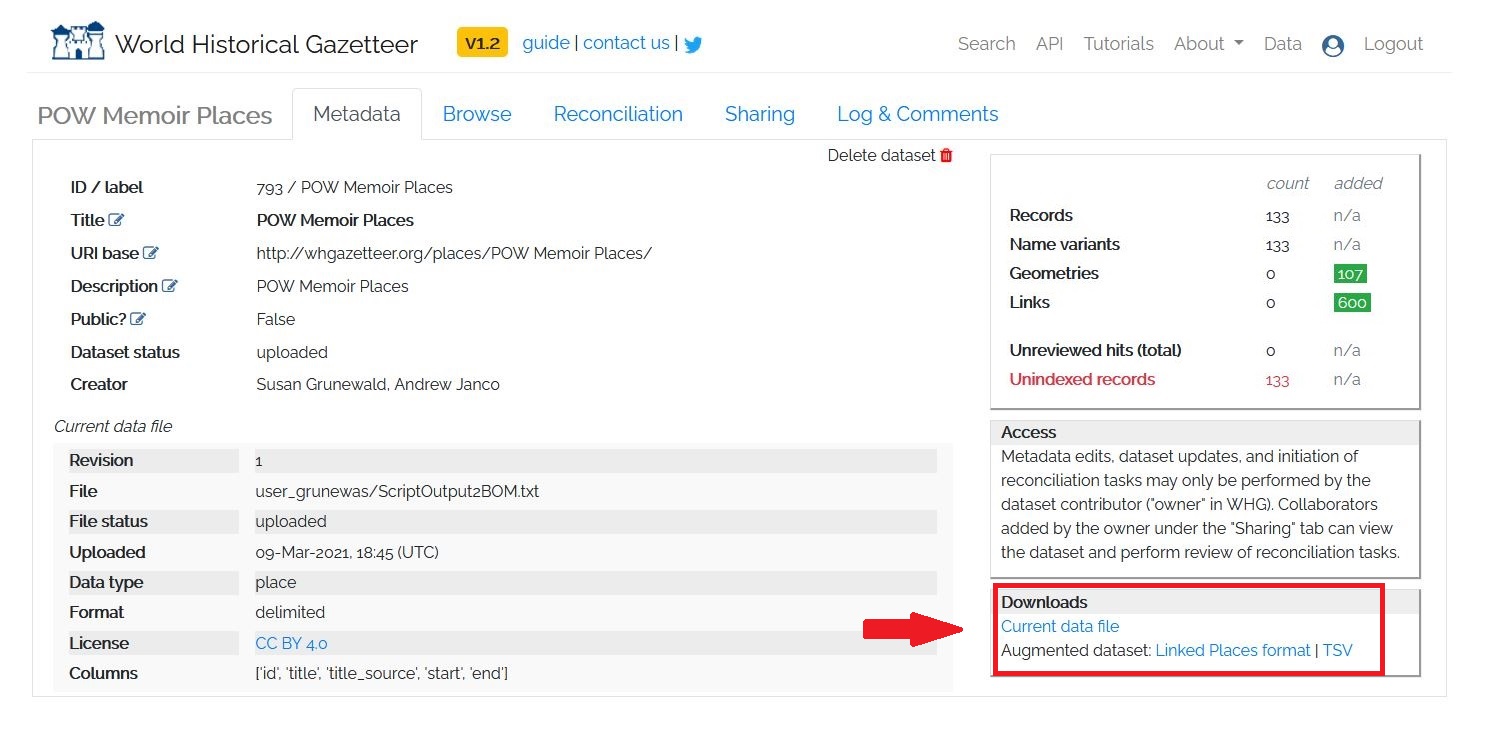Viewport: 1498px width, 742px height.
Task: Open the CC BY 4.0 license link
Action: pos(291,643)
